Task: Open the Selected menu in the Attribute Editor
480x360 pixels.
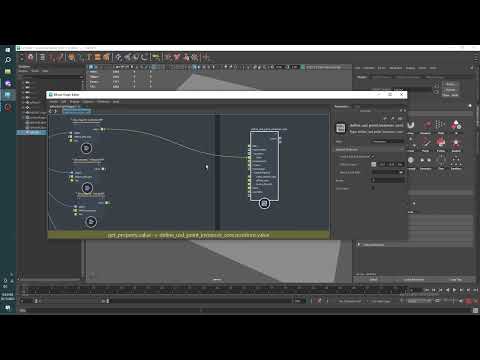Action: pos(369,68)
